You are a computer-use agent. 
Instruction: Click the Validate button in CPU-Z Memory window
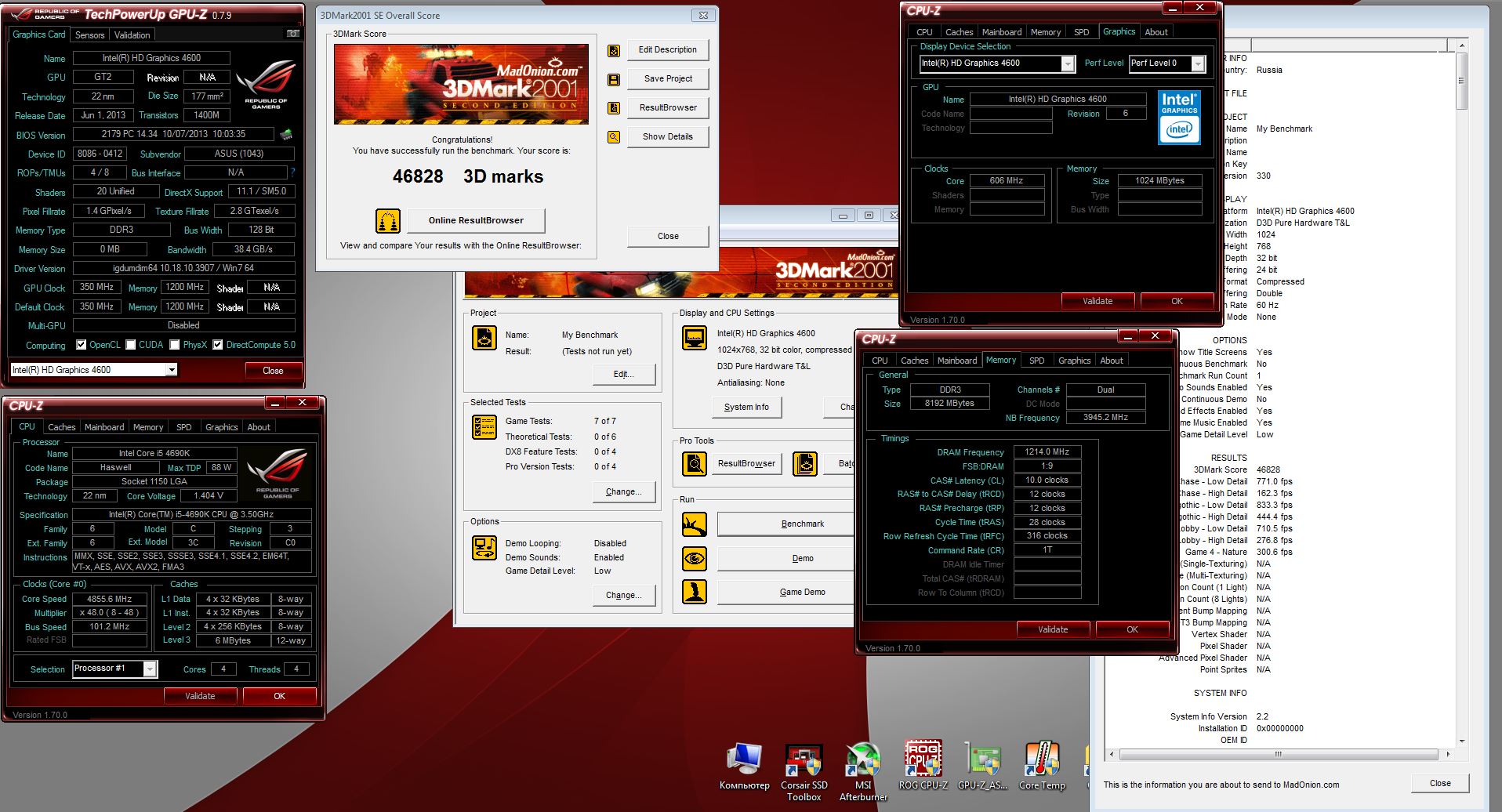pos(1053,629)
